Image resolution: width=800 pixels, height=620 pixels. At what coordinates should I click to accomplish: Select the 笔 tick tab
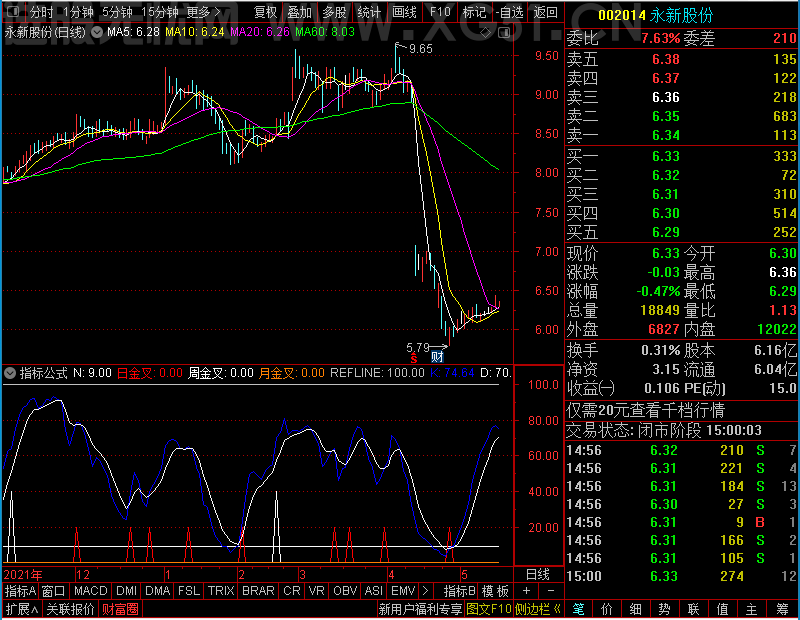[x=579, y=609]
